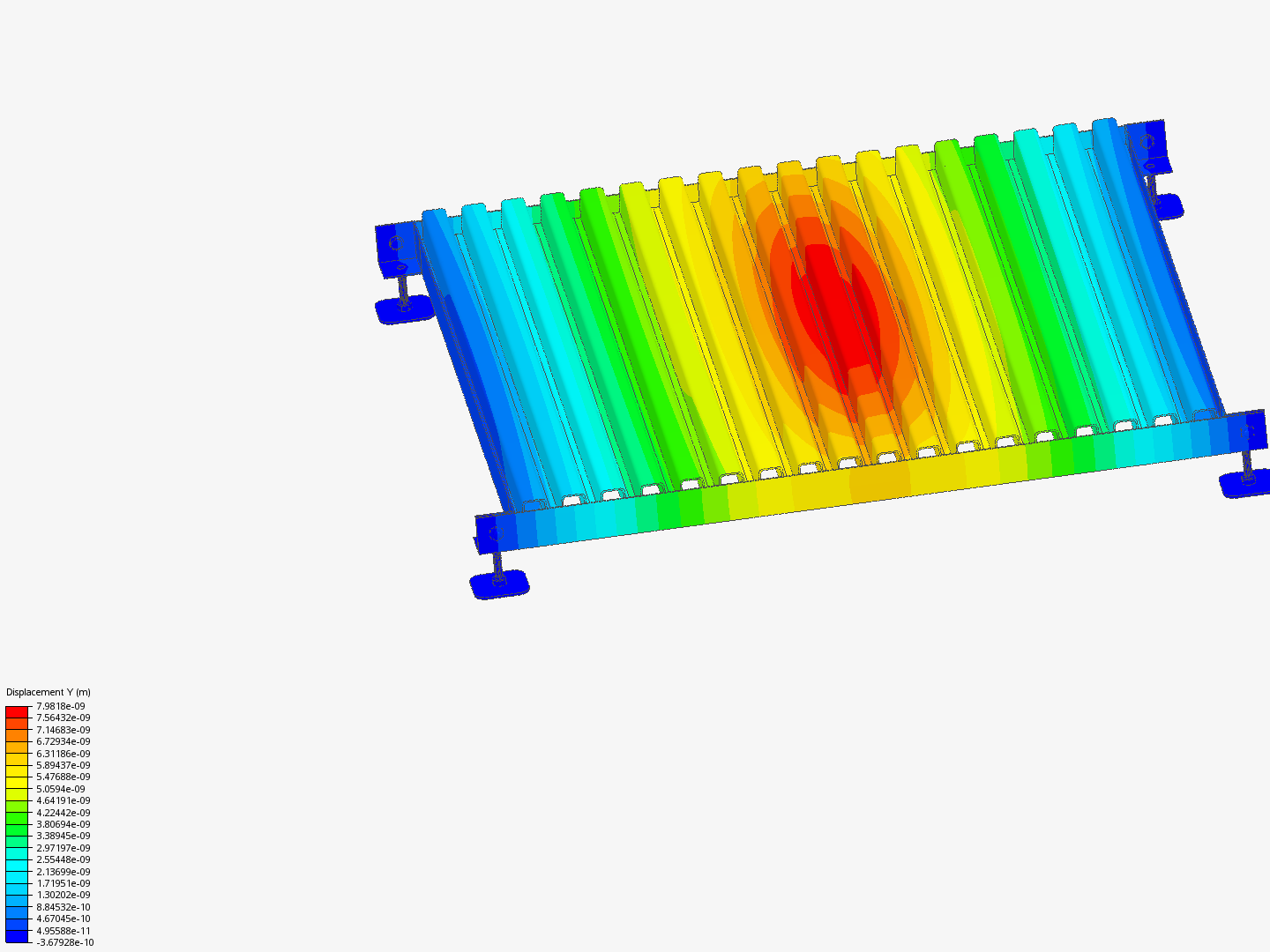Click the legend value 6.31186e-09
1270x952 pixels.
coord(63,754)
